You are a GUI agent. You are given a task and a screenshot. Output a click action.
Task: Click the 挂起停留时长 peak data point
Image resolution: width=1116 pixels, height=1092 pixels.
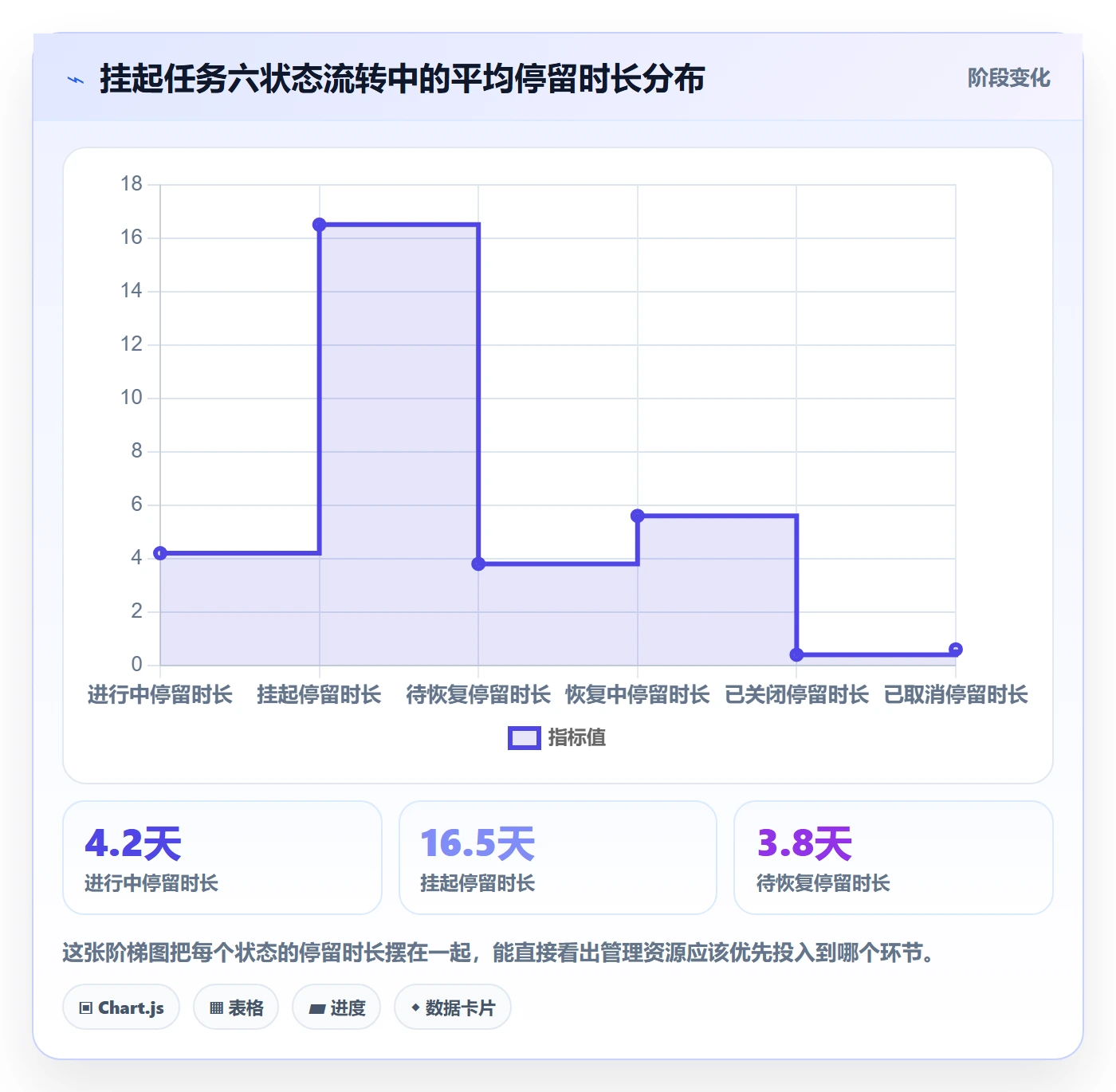coord(320,225)
